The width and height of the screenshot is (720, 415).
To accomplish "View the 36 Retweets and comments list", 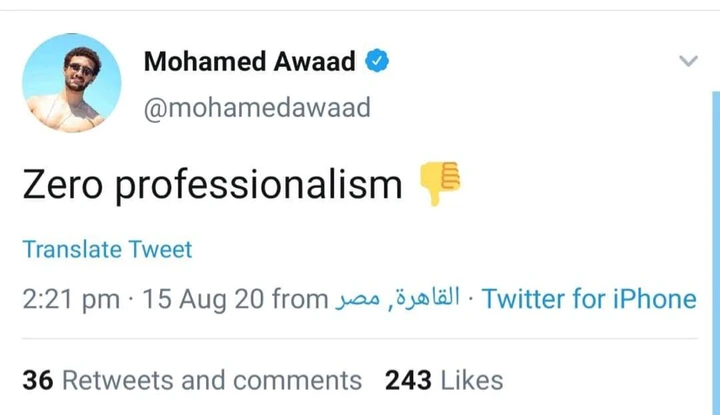I will 192,380.
